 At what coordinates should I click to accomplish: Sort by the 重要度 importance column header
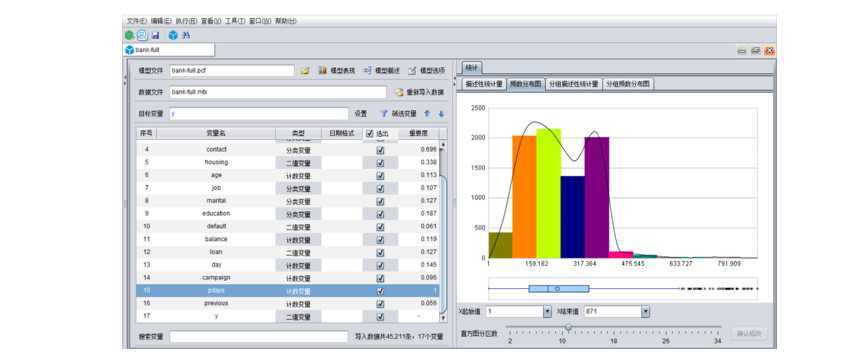point(418,134)
